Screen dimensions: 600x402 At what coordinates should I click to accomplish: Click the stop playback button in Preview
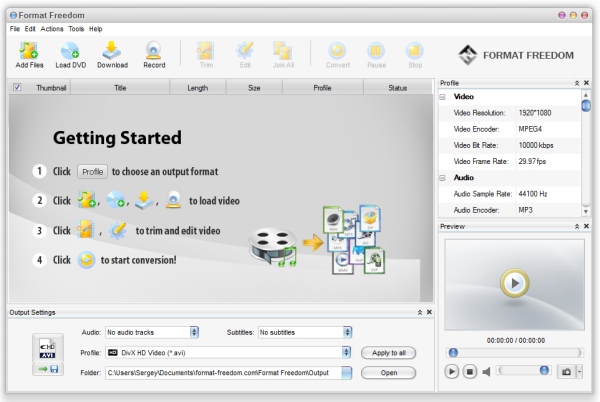pos(470,371)
